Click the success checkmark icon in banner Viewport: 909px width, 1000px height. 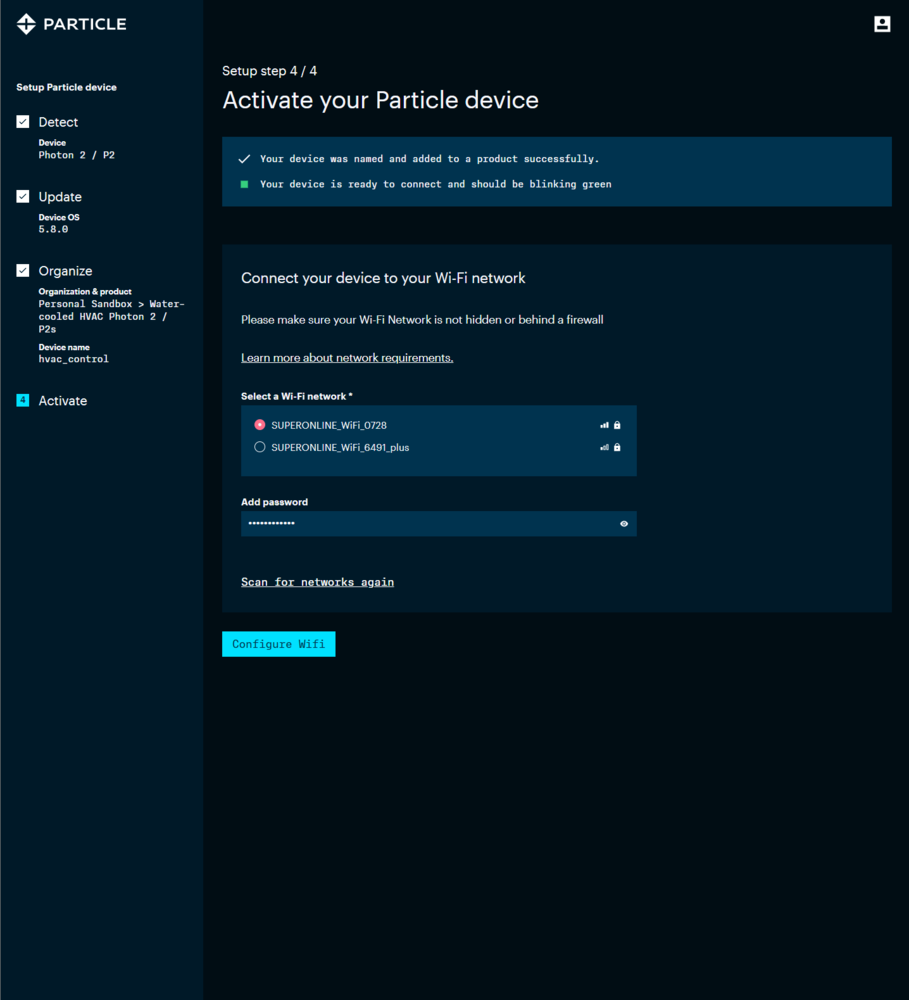(244, 159)
